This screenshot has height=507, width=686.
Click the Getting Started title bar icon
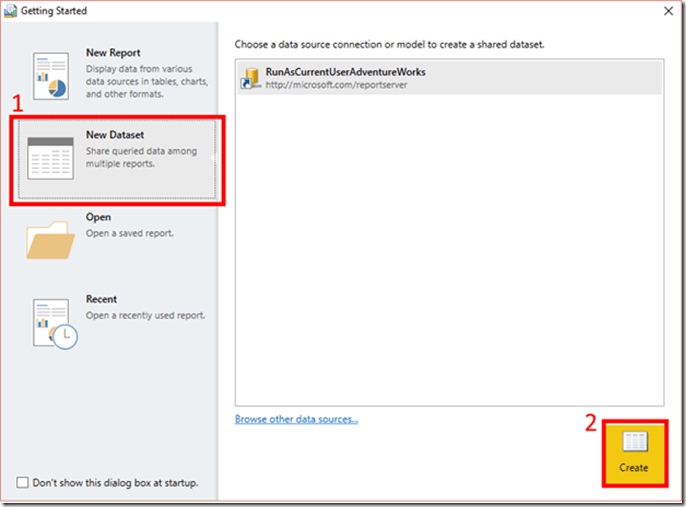10,11
